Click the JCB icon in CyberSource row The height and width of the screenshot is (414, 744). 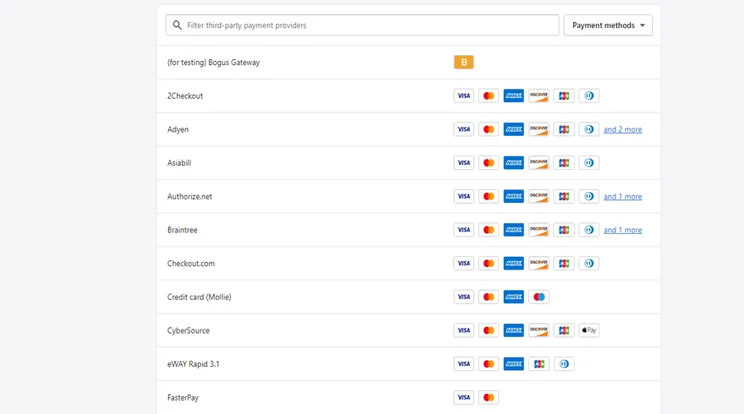(x=564, y=331)
